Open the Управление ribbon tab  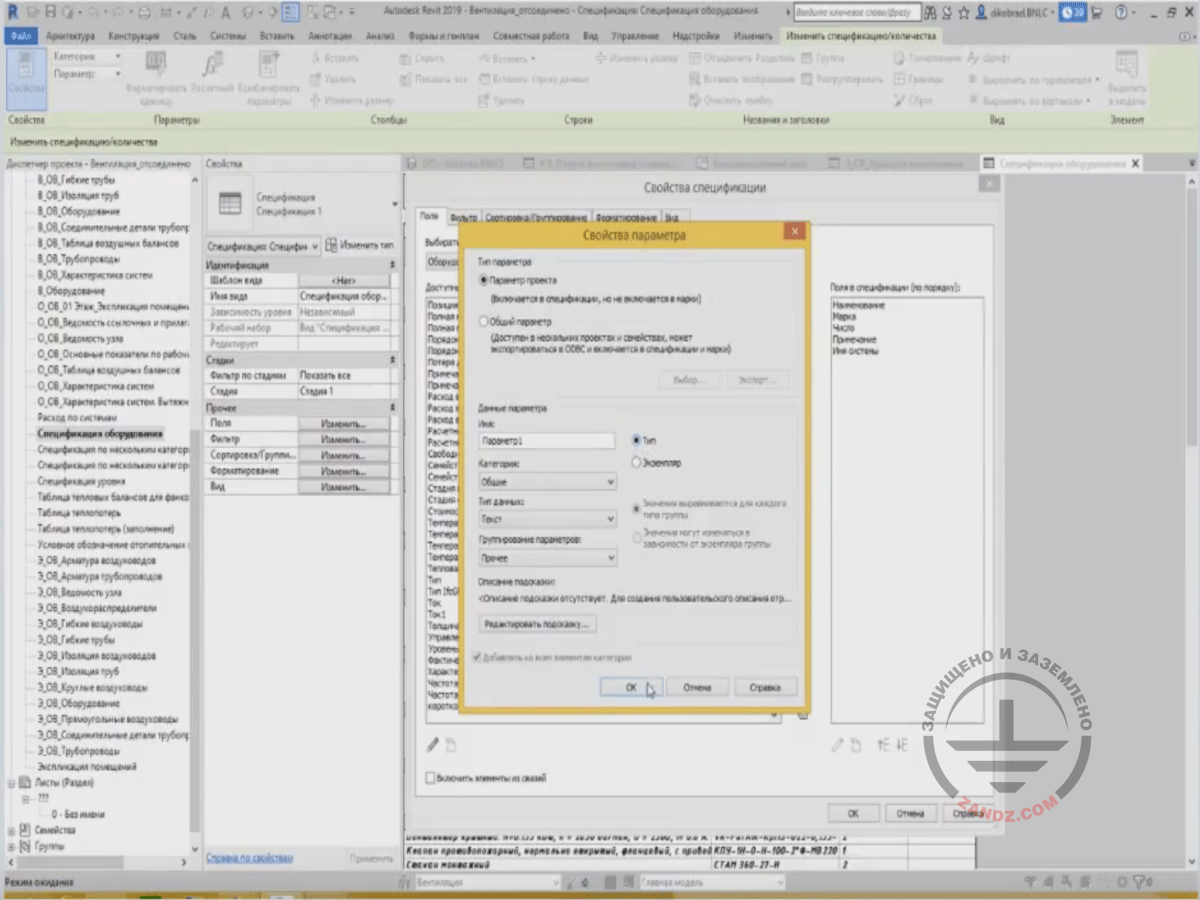pyautogui.click(x=634, y=35)
